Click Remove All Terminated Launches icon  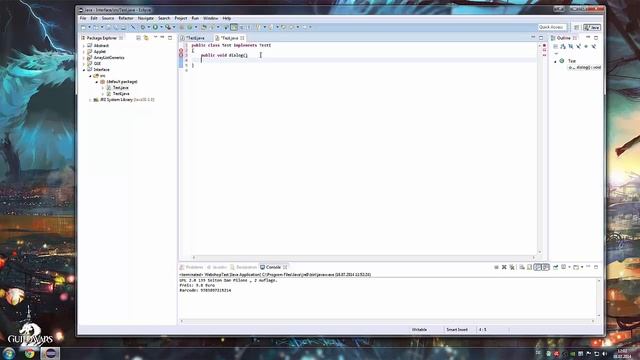point(512,267)
